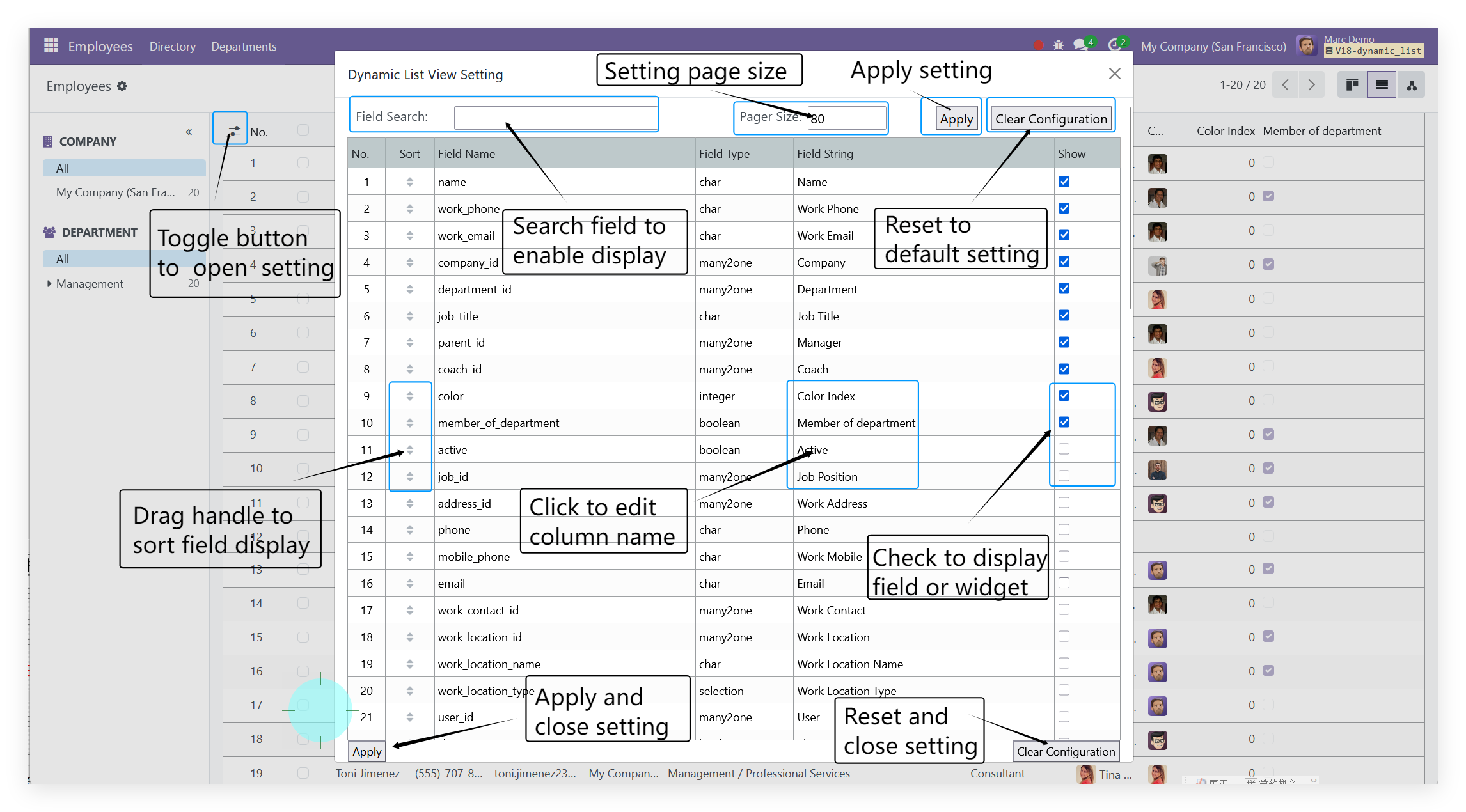Check Show for the Work Contact field
Screen dimensions: 1466x812
[1064, 609]
